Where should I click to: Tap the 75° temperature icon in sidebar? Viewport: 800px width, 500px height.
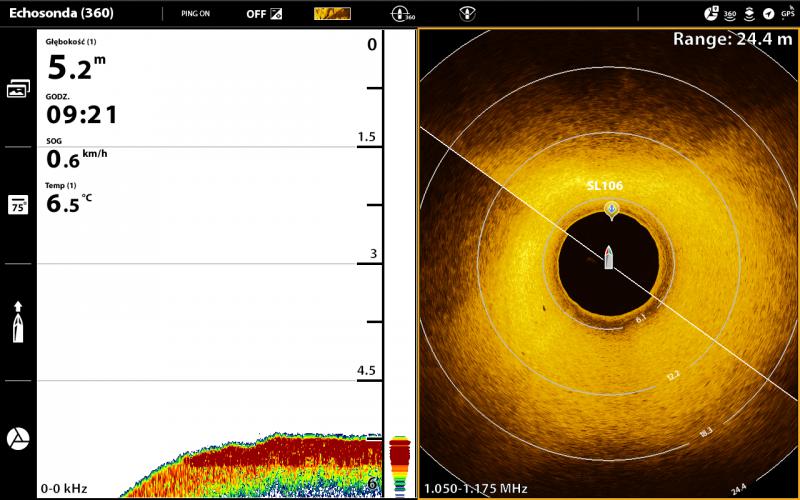[18, 205]
